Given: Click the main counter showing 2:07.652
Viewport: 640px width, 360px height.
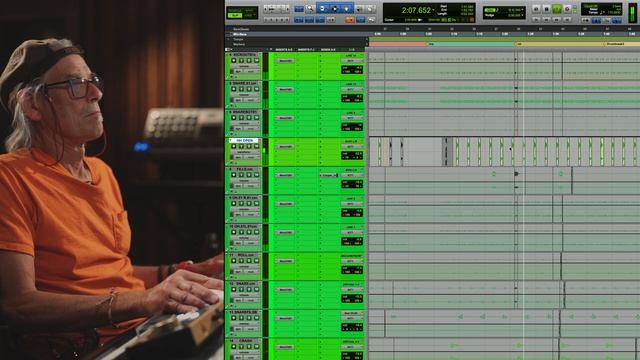Looking at the screenshot, I should [416, 10].
